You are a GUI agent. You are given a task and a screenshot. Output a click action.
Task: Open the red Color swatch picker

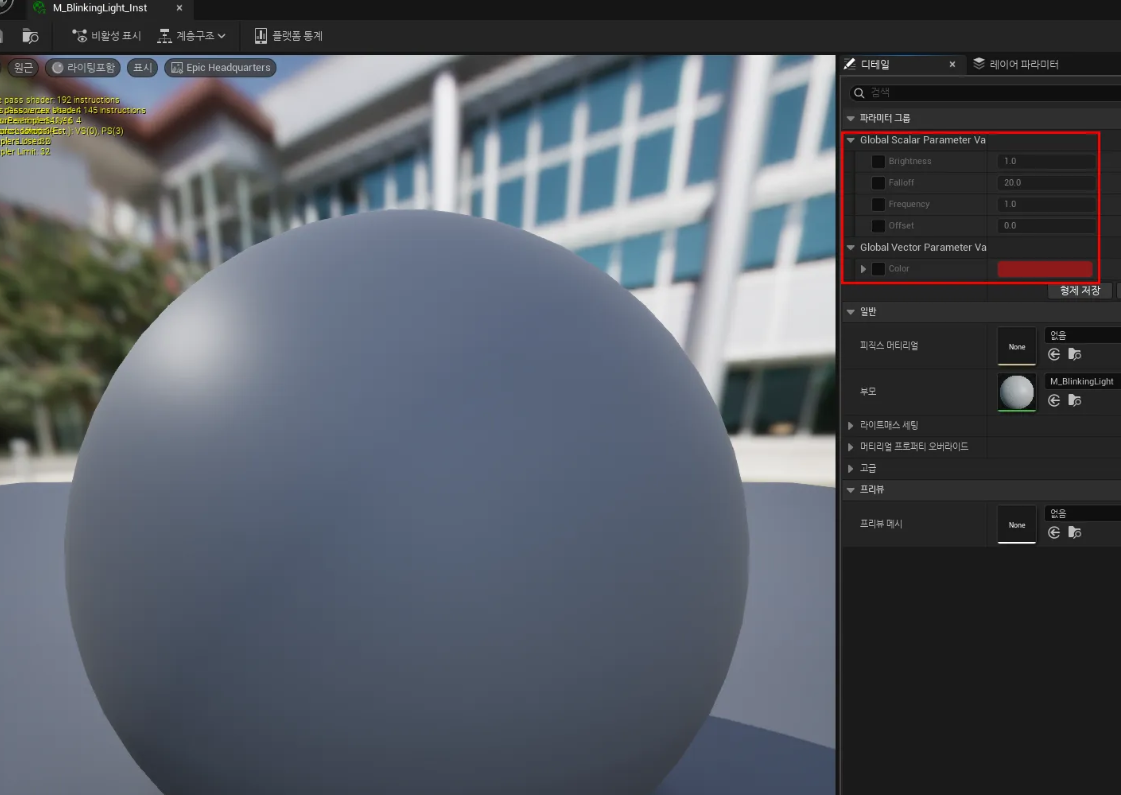point(1045,269)
